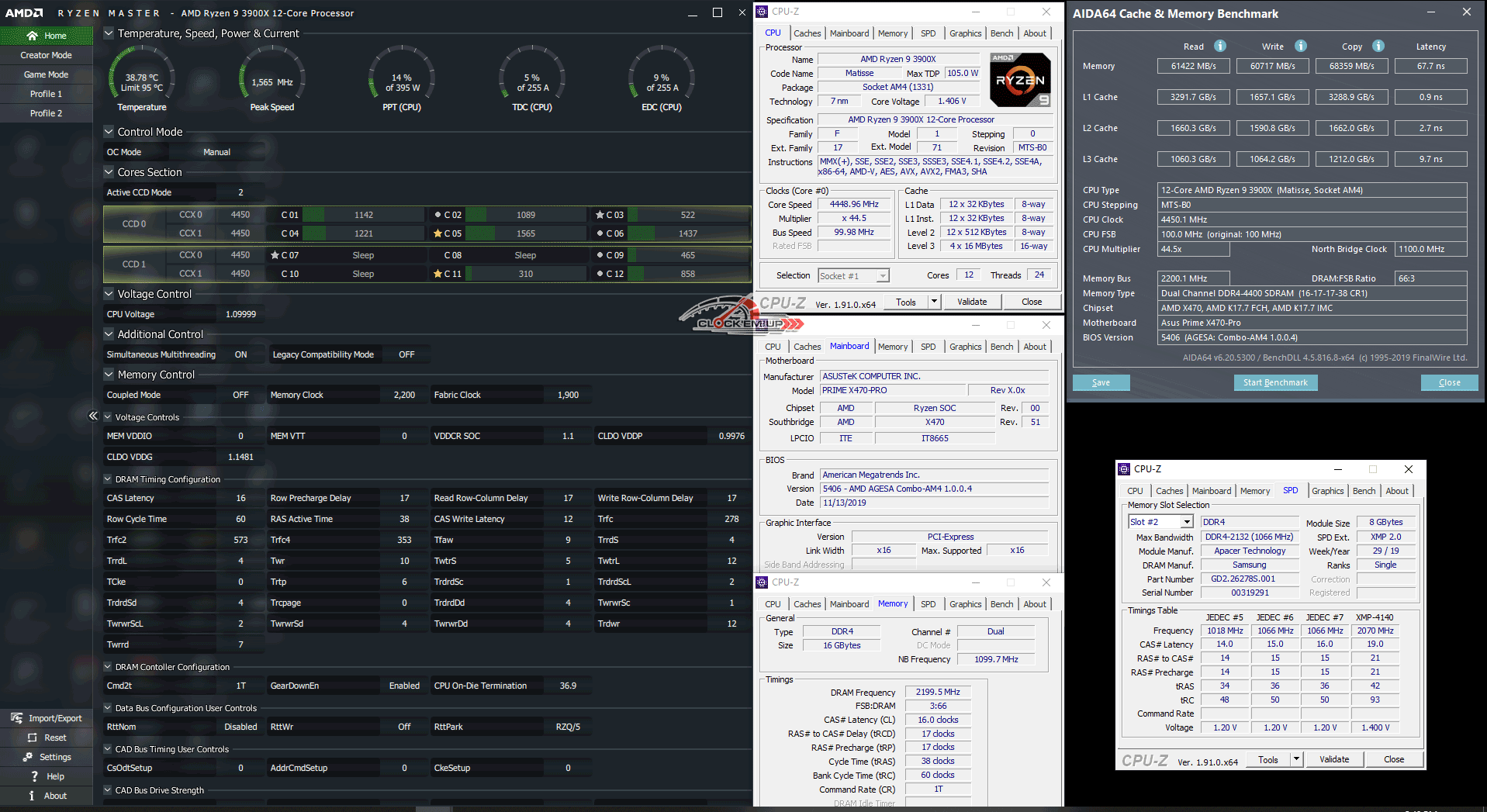Open the Socket #1 selection dropdown
Viewport: 1487px width, 812px height.
[x=853, y=276]
